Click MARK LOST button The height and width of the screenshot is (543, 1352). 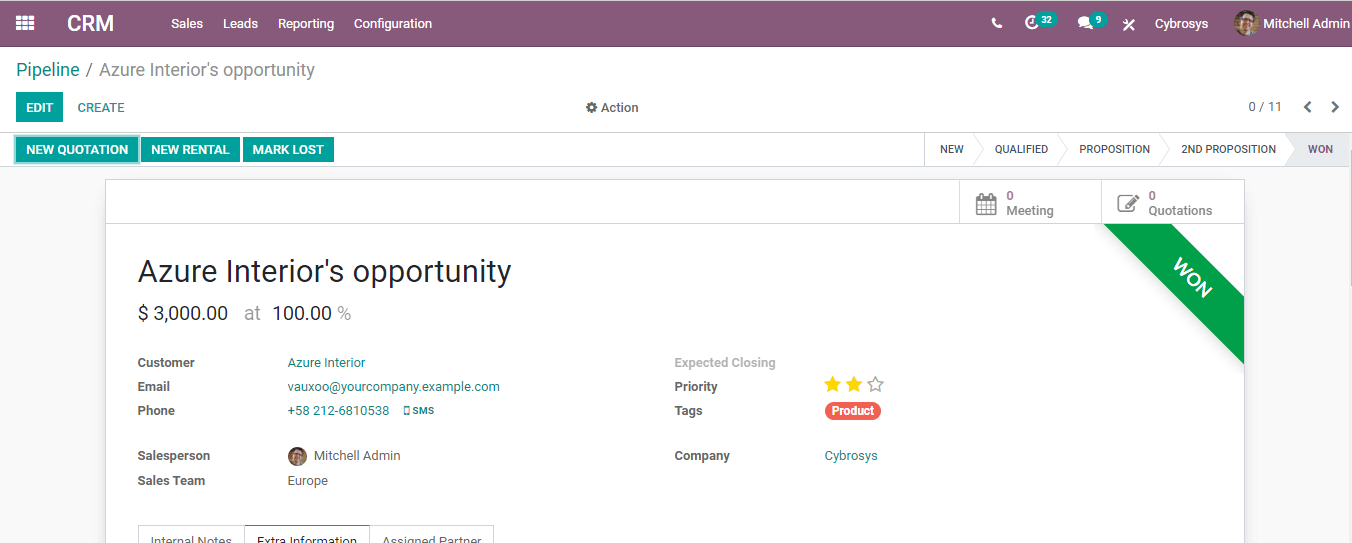[x=288, y=149]
